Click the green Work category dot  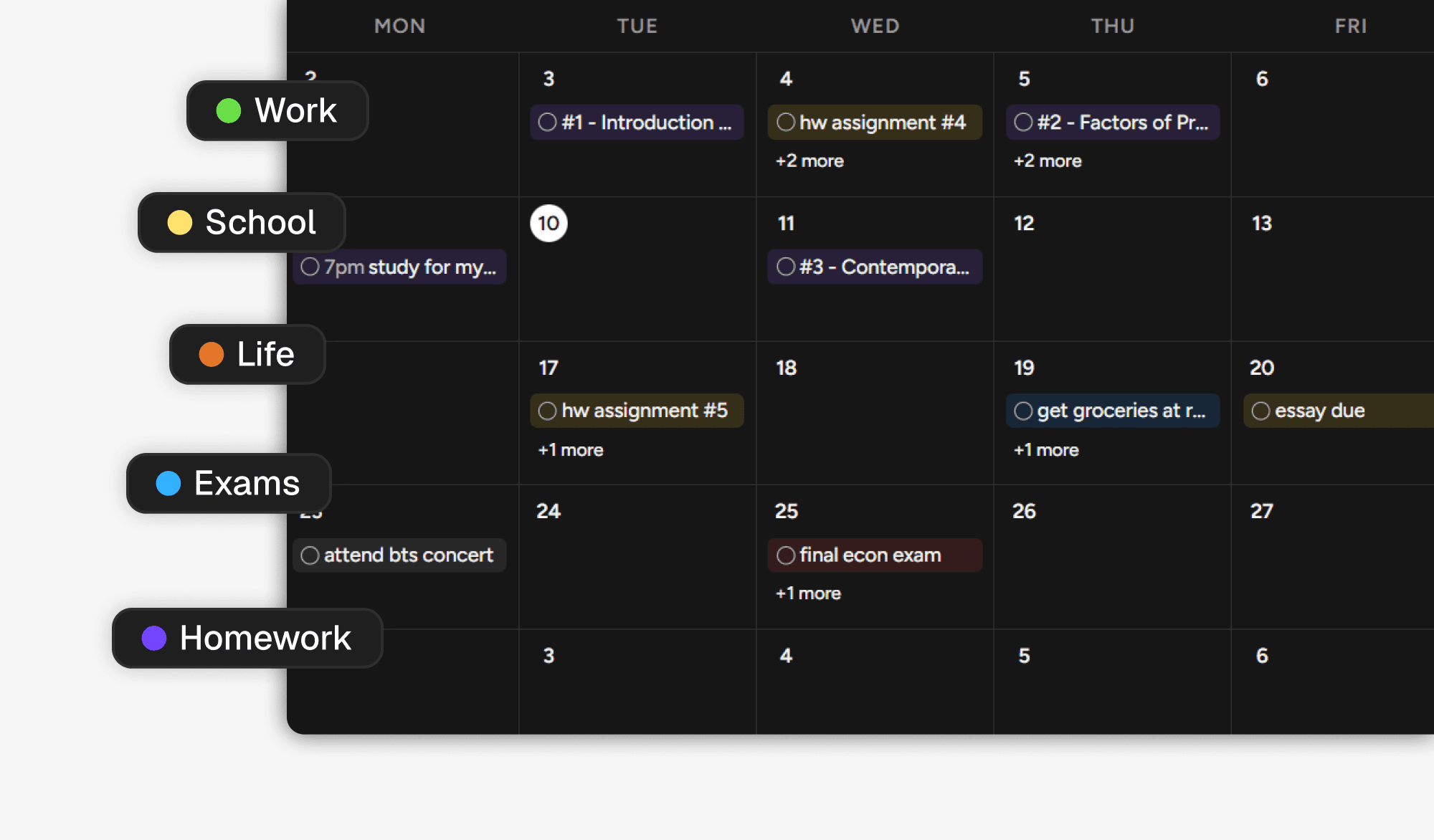click(x=228, y=110)
